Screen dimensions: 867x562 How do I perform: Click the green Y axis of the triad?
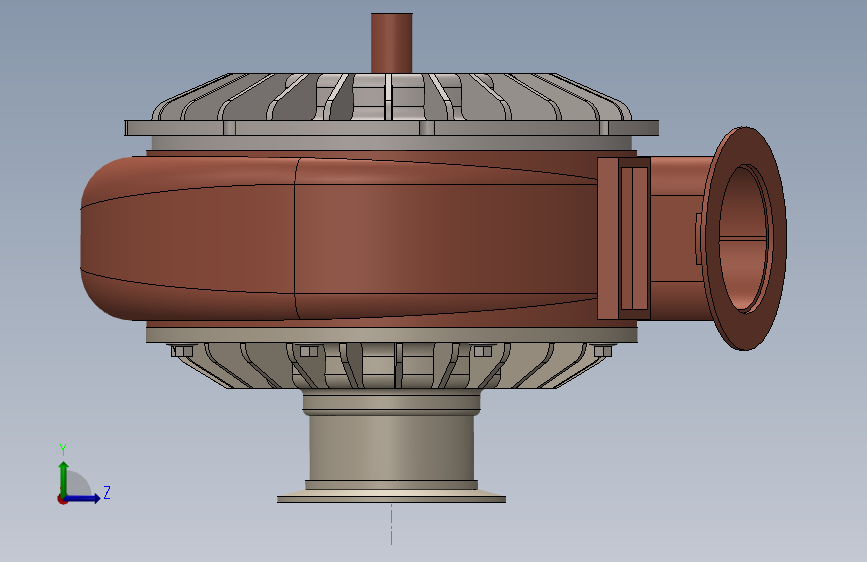click(64, 479)
